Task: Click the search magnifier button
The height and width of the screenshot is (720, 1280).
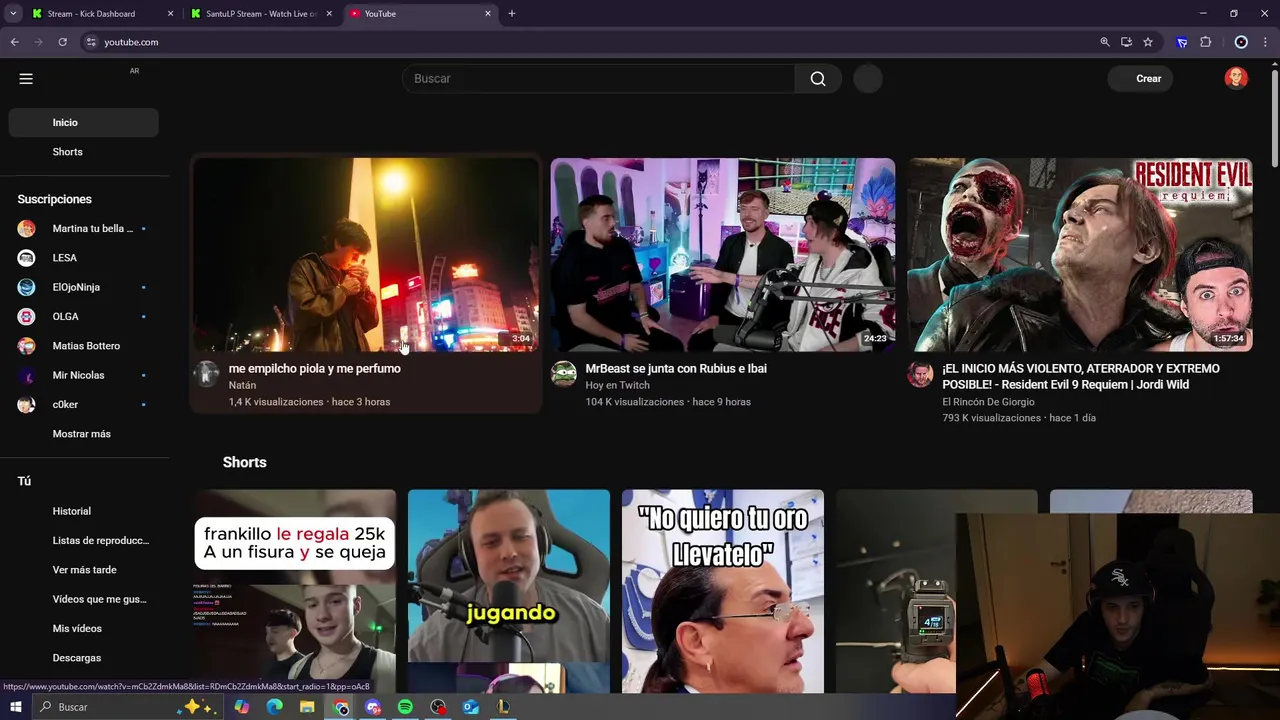Action: (x=818, y=79)
